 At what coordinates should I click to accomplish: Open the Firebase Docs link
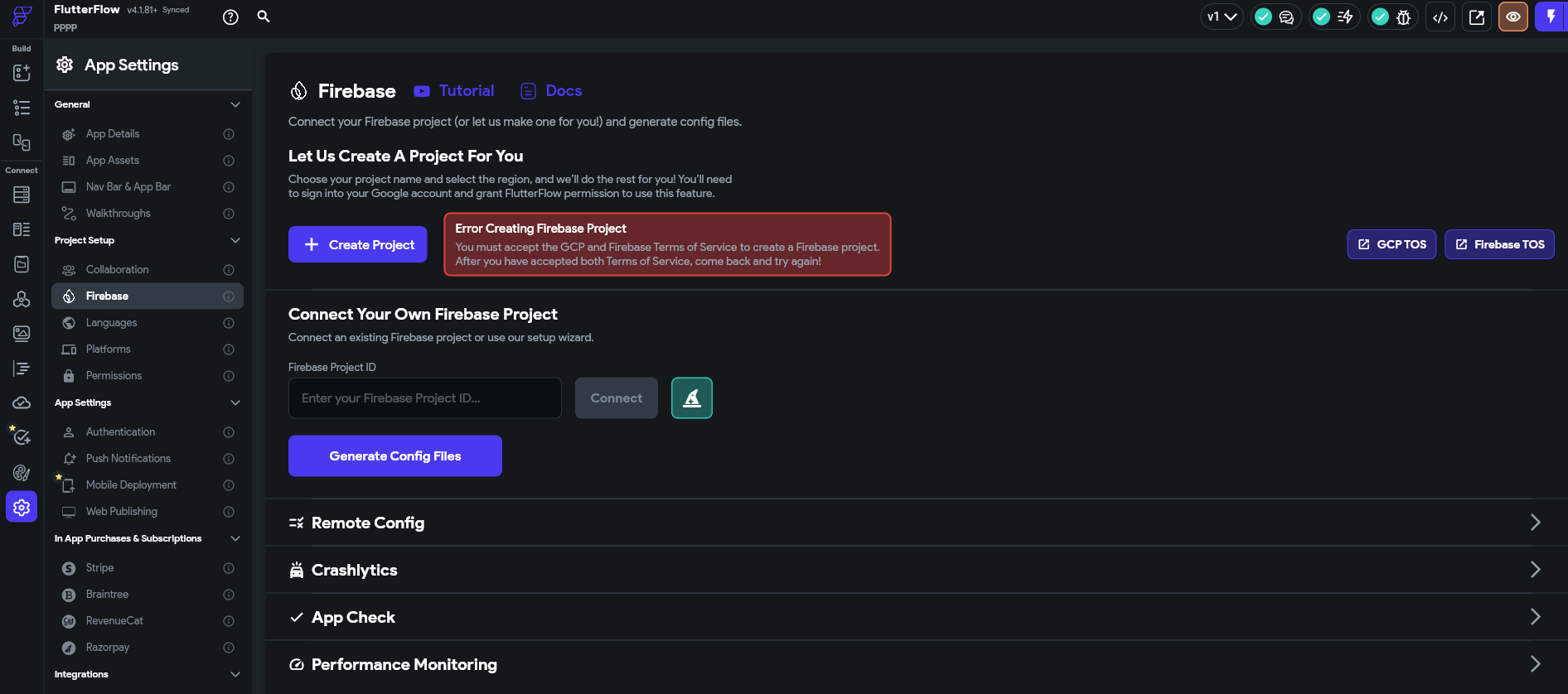pos(551,91)
